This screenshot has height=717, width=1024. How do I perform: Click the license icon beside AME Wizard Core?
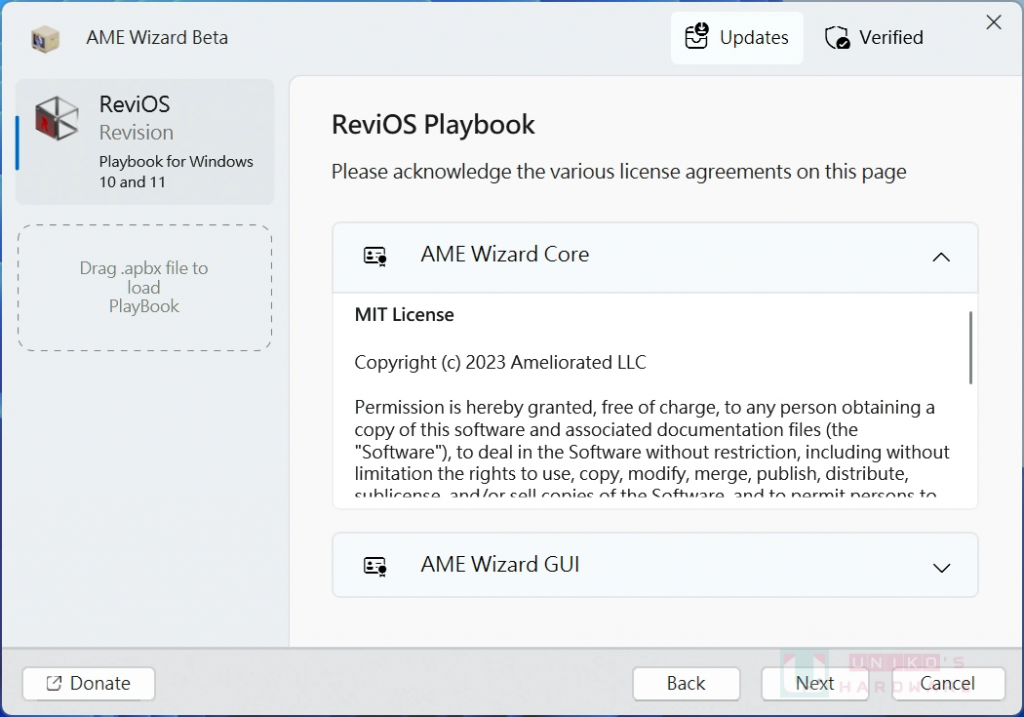375,256
